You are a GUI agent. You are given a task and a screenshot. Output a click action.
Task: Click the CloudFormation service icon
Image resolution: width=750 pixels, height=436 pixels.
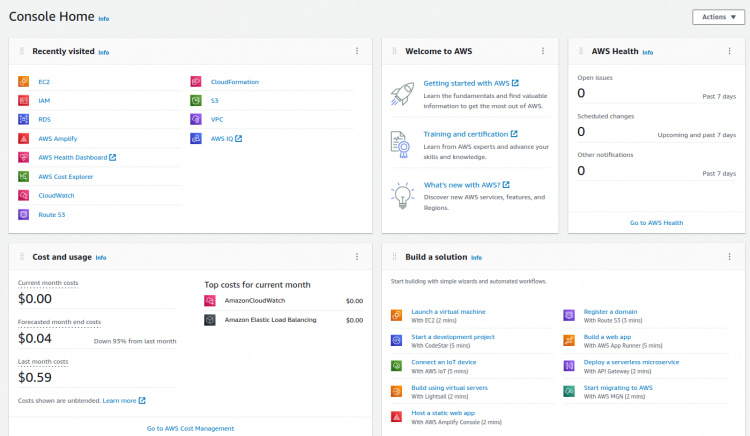(x=197, y=82)
